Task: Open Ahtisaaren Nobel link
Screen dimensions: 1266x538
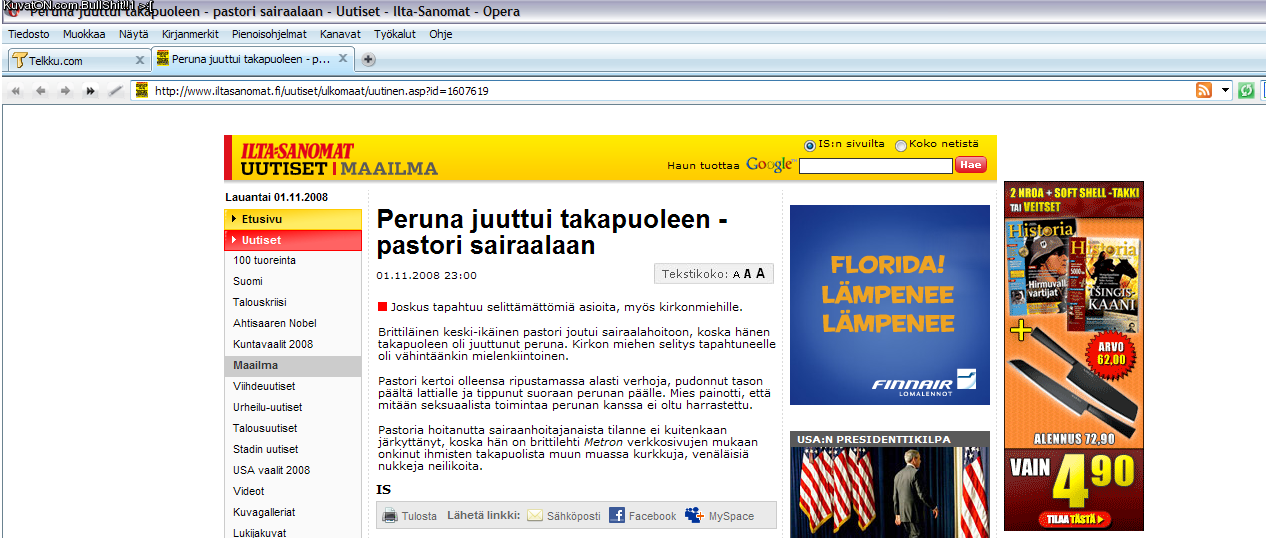Action: coord(275,323)
